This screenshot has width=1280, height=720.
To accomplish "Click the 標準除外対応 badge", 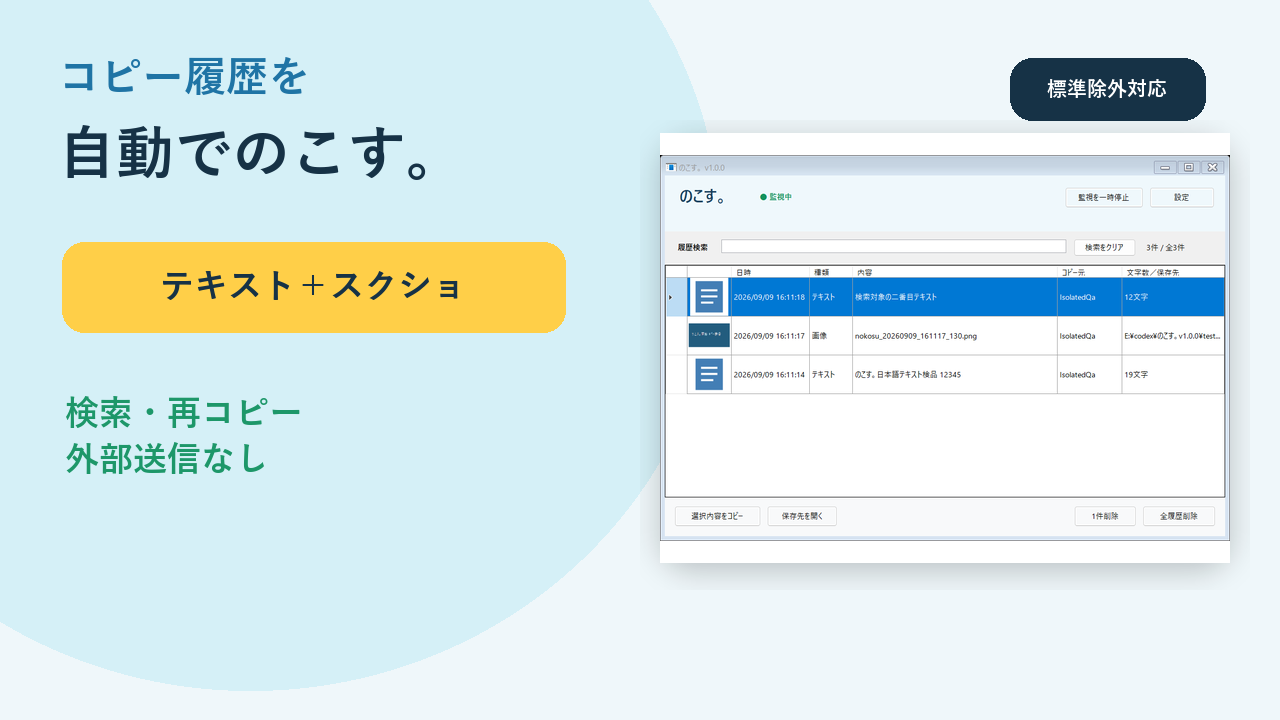I will tap(1107, 89).
